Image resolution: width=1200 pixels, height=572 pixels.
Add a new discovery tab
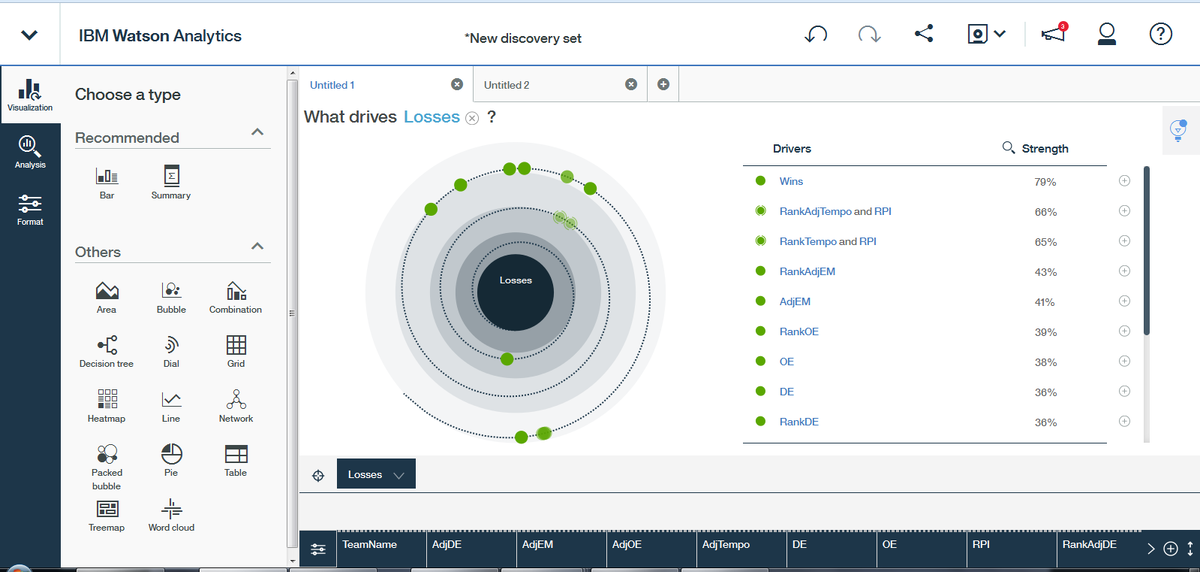663,84
